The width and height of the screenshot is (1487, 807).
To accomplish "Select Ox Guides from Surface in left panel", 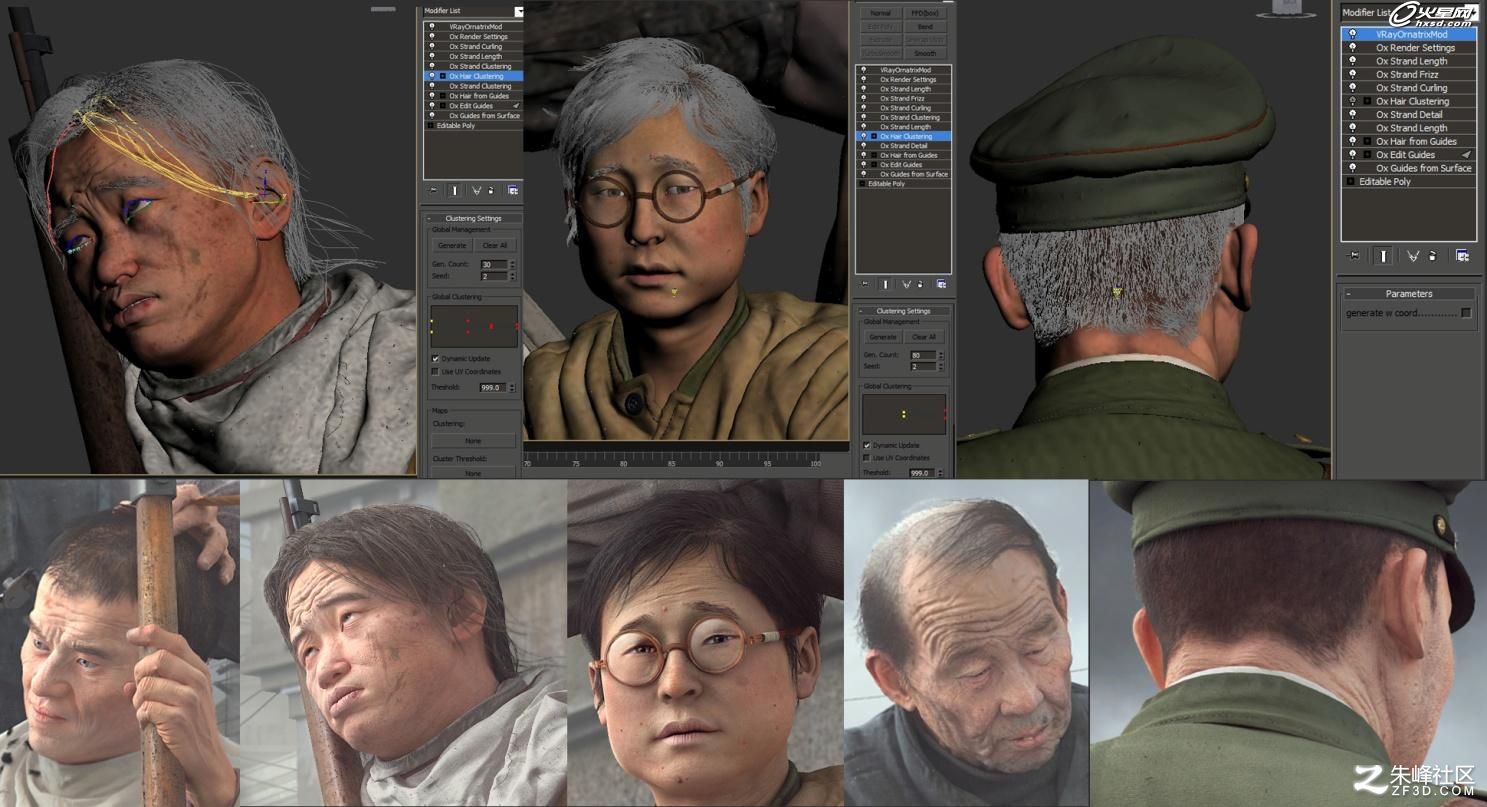I will 484,115.
